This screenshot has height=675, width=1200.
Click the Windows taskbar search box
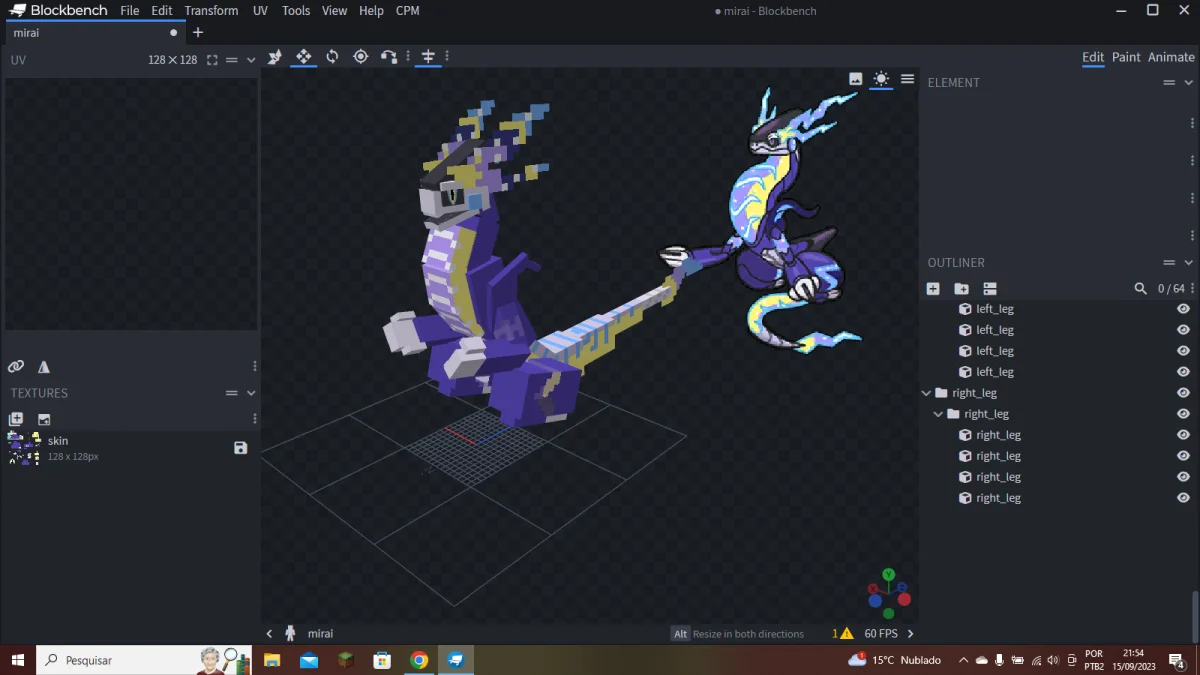pyautogui.click(x=144, y=660)
